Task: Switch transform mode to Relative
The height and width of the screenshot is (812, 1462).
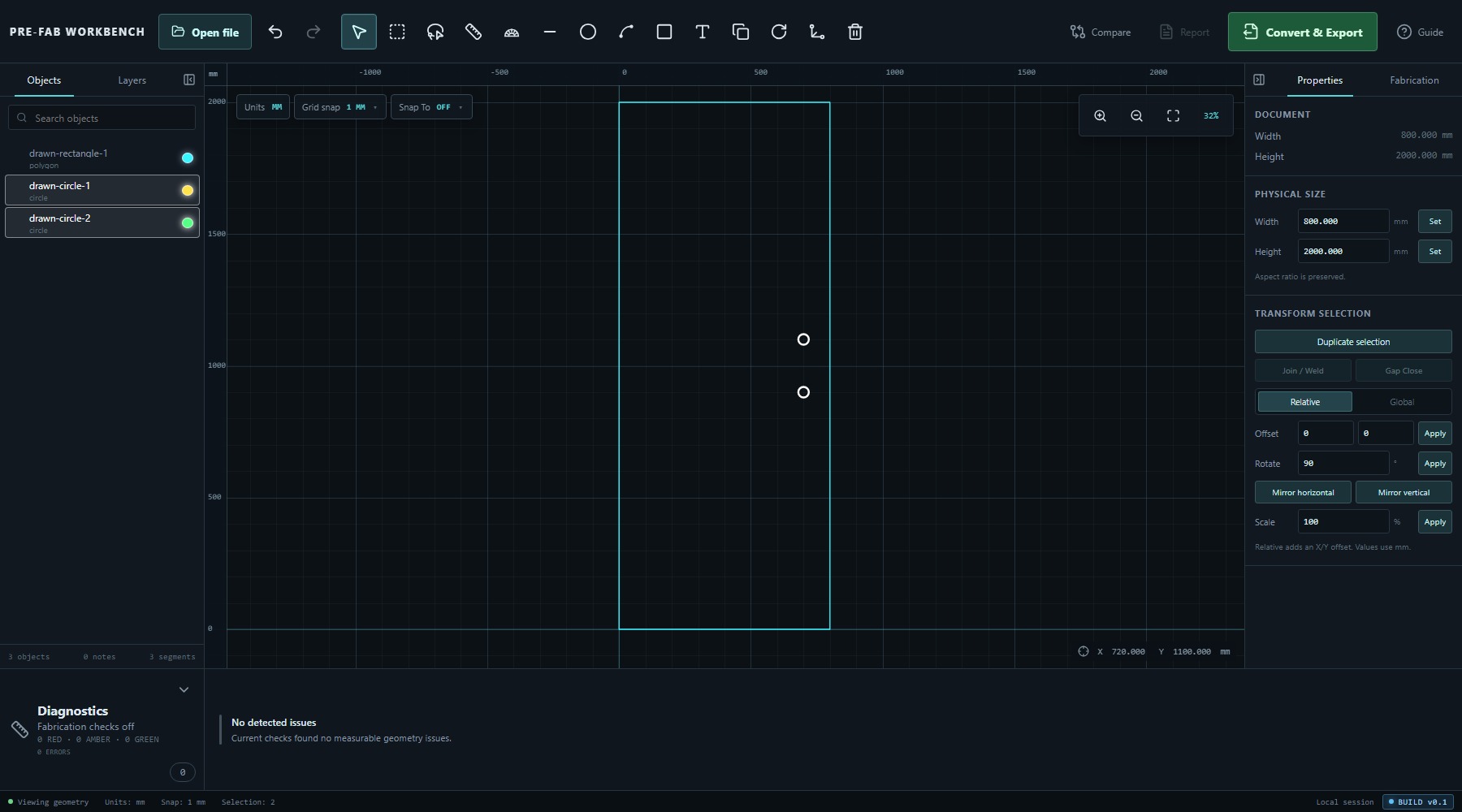Action: pyautogui.click(x=1305, y=402)
